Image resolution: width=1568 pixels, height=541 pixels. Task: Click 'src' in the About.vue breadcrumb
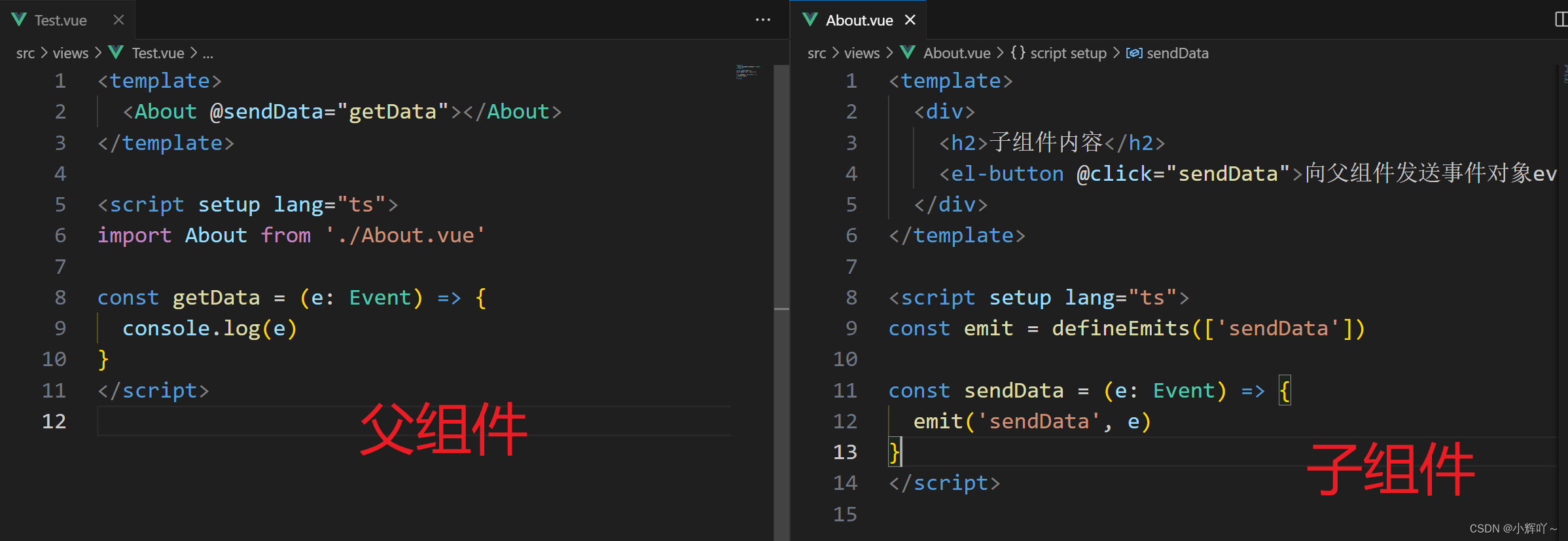tap(817, 53)
